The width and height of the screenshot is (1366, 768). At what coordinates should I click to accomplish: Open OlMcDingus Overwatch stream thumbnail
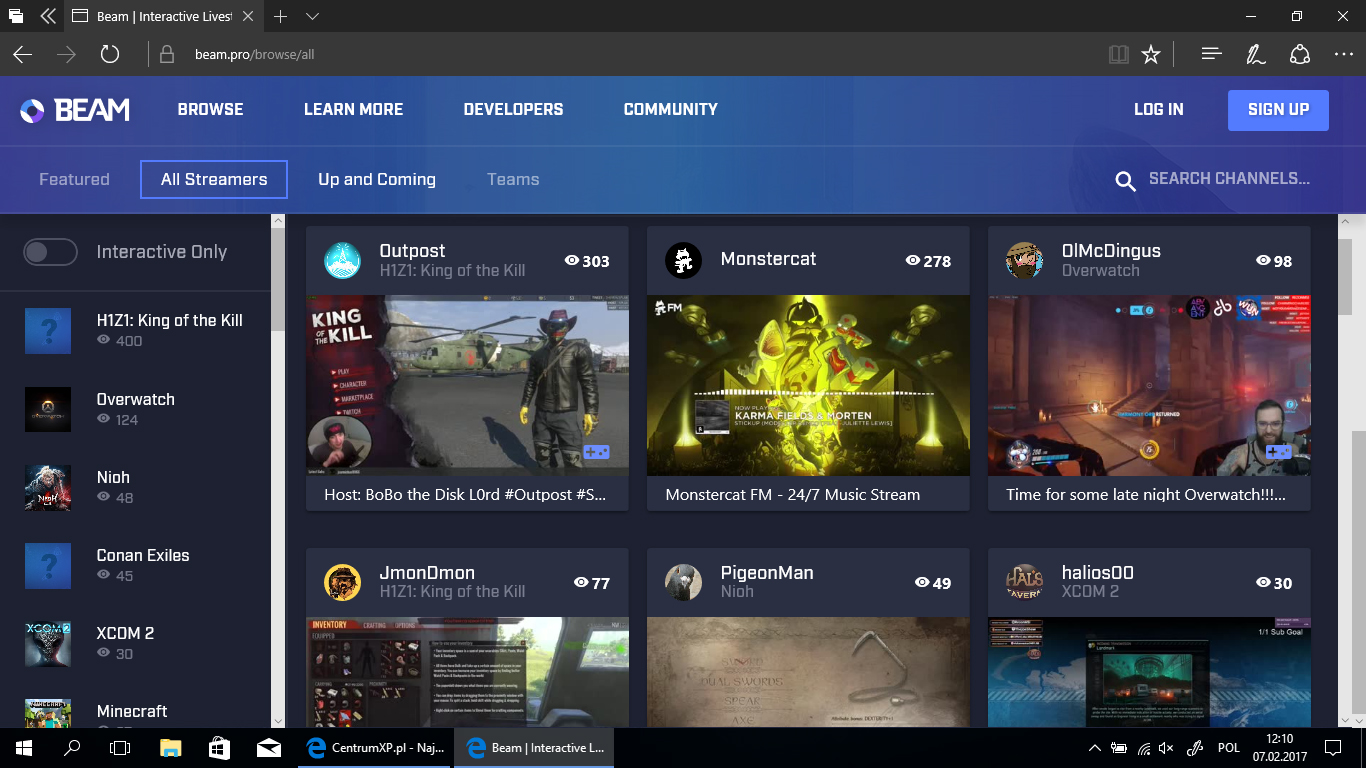[x=1149, y=385]
